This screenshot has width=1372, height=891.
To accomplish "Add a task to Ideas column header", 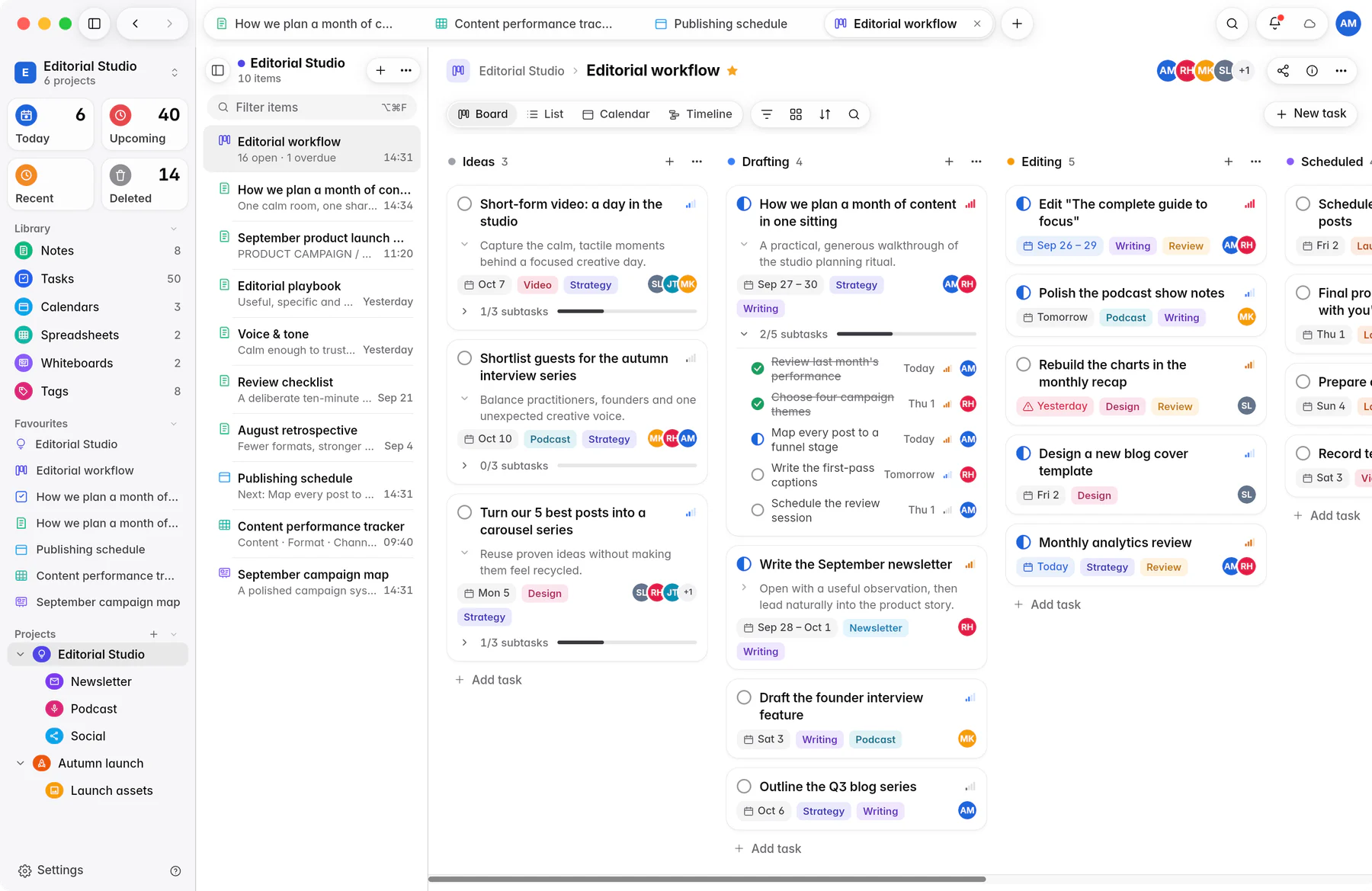I will coord(669,162).
